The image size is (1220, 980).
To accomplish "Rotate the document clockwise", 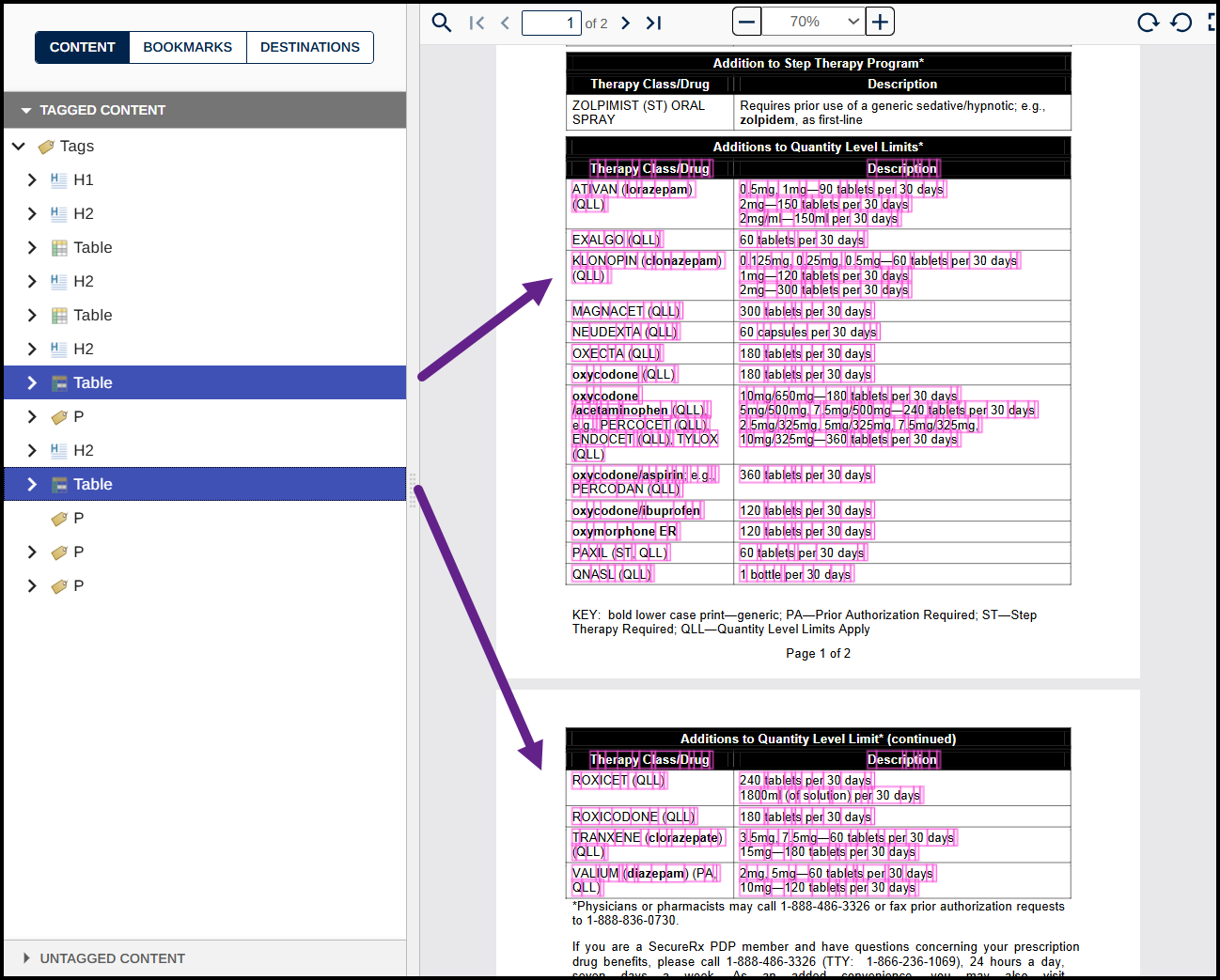I will tap(1148, 23).
